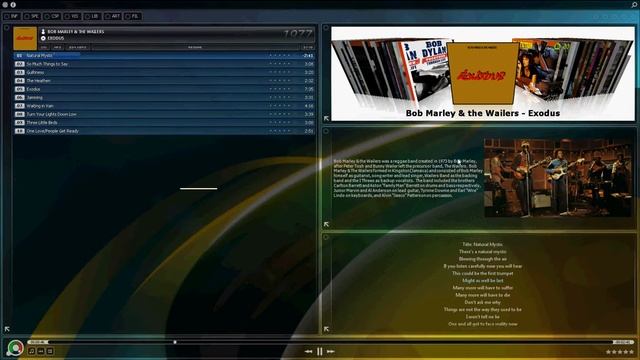Click the Exodus album thumbnail in playlist header

(x=25, y=38)
